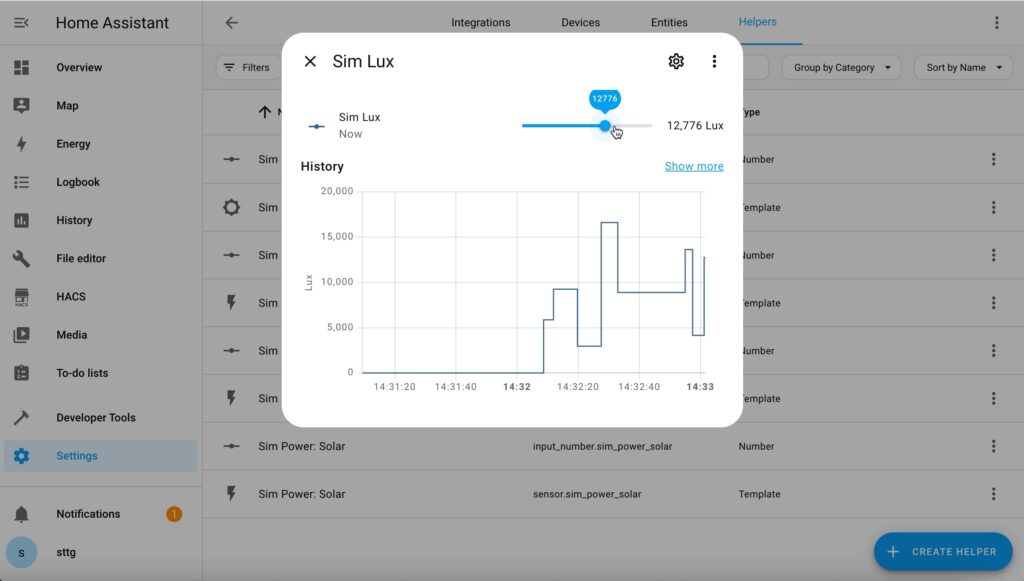Open the page overflow menu in top bar

click(x=997, y=23)
